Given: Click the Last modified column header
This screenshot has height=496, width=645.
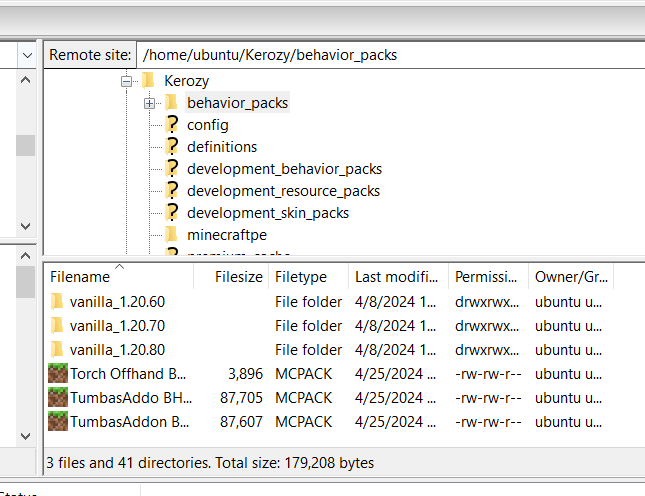Looking at the screenshot, I should click(395, 277).
